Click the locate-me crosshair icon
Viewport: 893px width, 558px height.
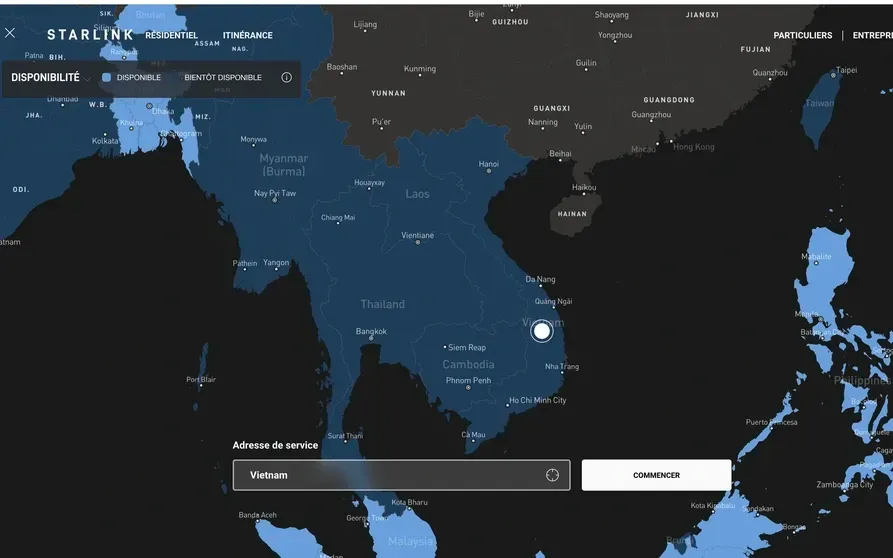(x=552, y=475)
